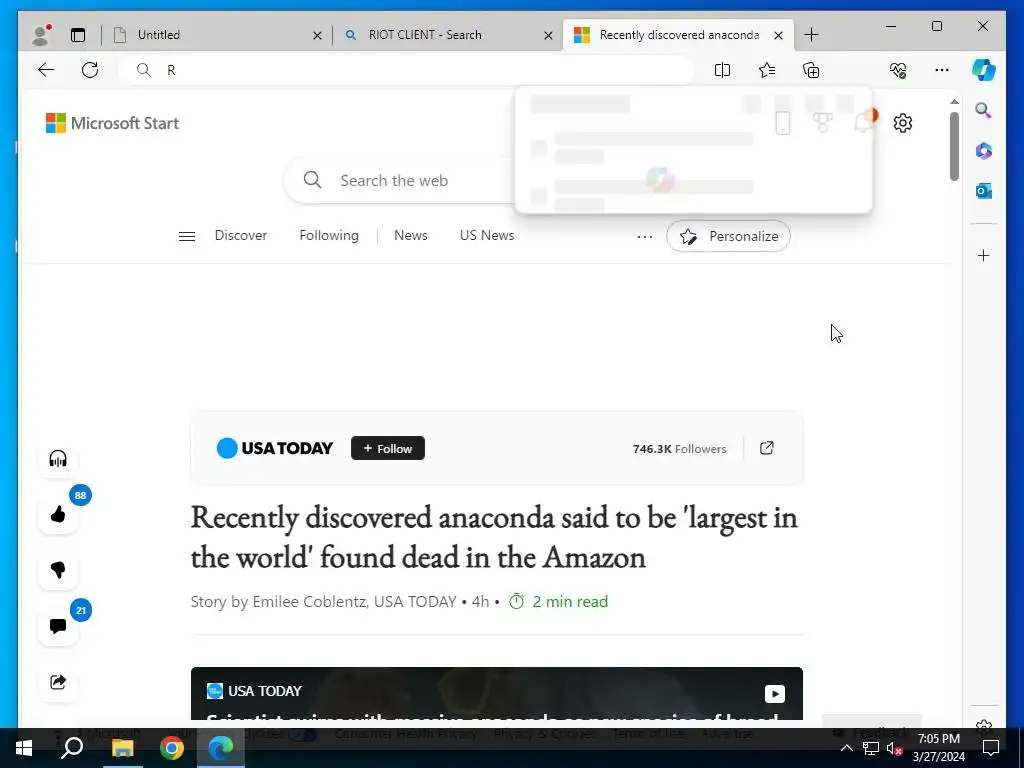Viewport: 1024px width, 768px height.
Task: Select the Following feed tab
Action: pos(329,235)
